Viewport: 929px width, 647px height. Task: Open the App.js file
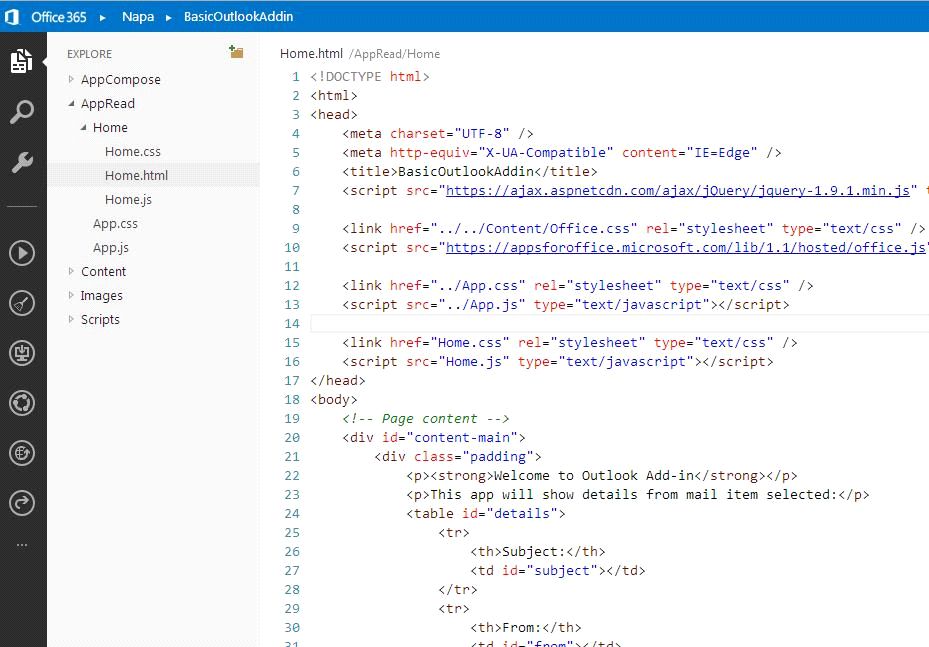point(111,248)
